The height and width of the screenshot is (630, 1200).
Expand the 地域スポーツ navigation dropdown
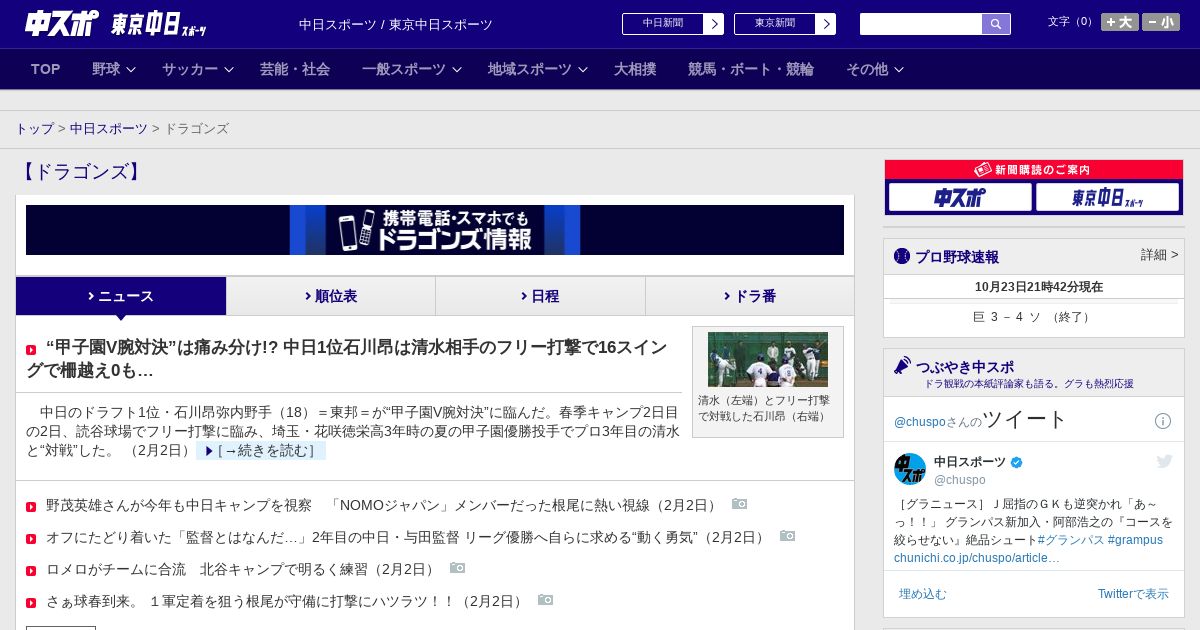click(x=538, y=69)
